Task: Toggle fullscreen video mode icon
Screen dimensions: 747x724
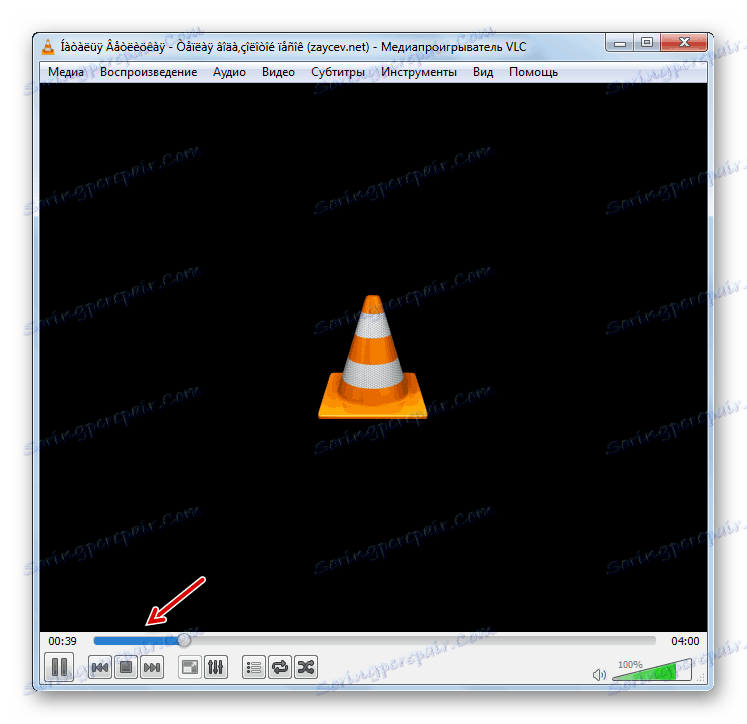Action: click(190, 667)
